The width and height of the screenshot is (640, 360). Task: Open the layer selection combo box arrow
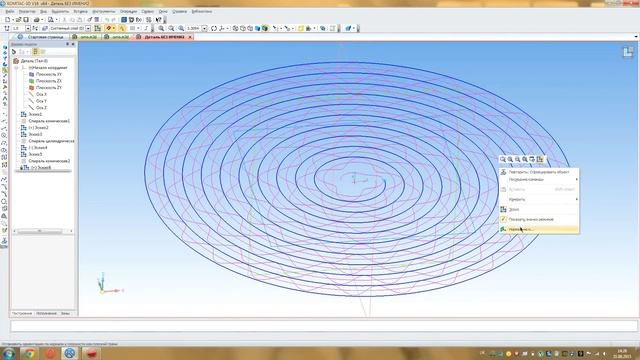coord(88,28)
